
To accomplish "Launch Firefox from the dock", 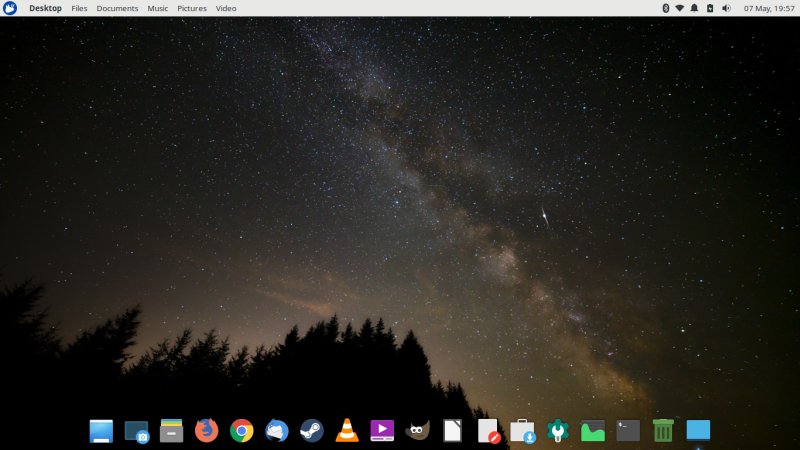I will [x=206, y=430].
